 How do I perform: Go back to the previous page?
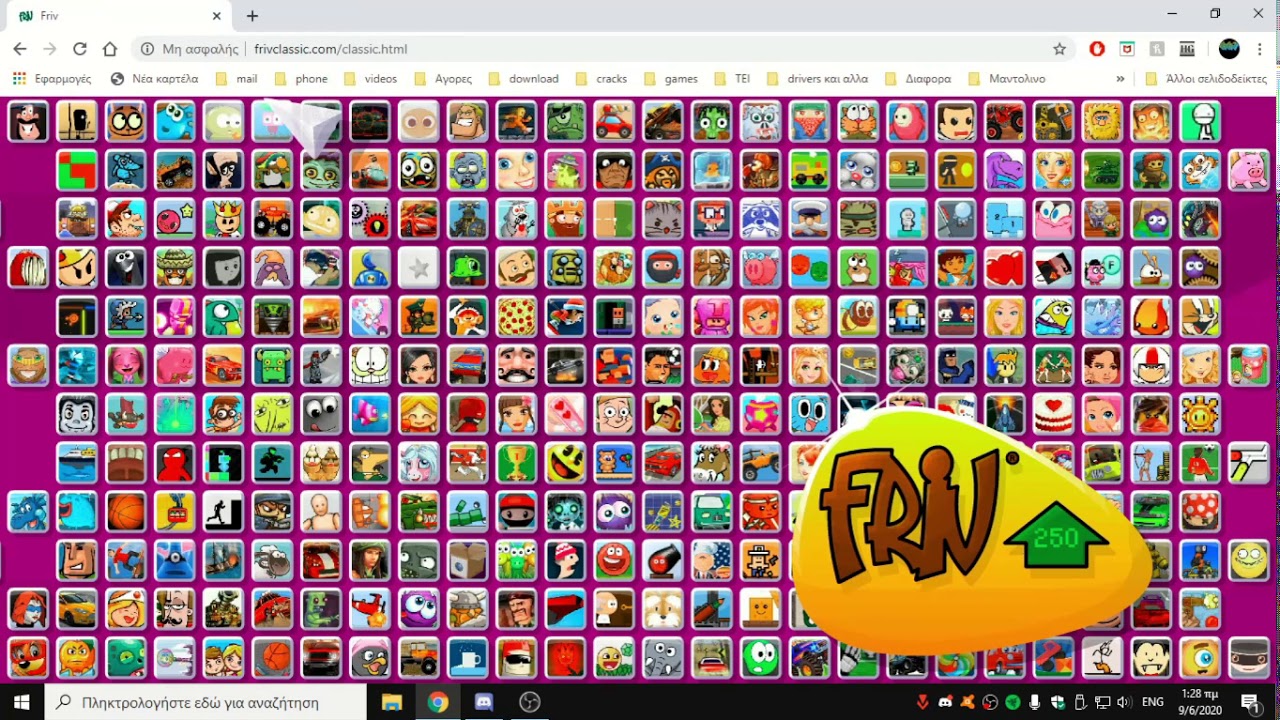click(x=20, y=48)
